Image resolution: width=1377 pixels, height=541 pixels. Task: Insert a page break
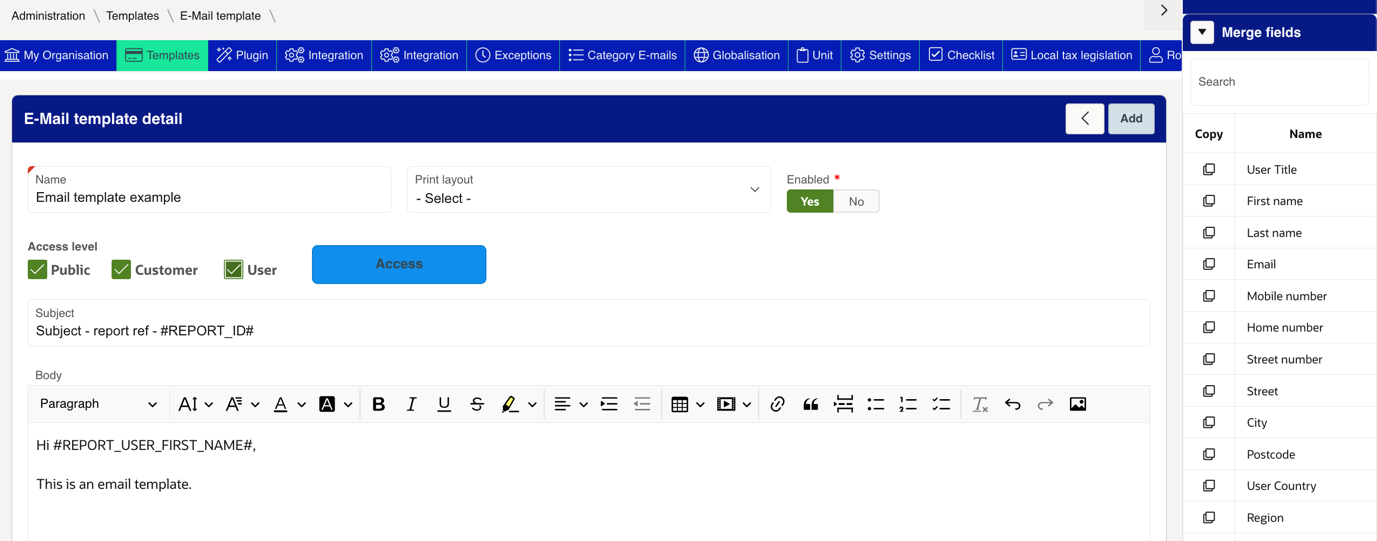click(843, 404)
